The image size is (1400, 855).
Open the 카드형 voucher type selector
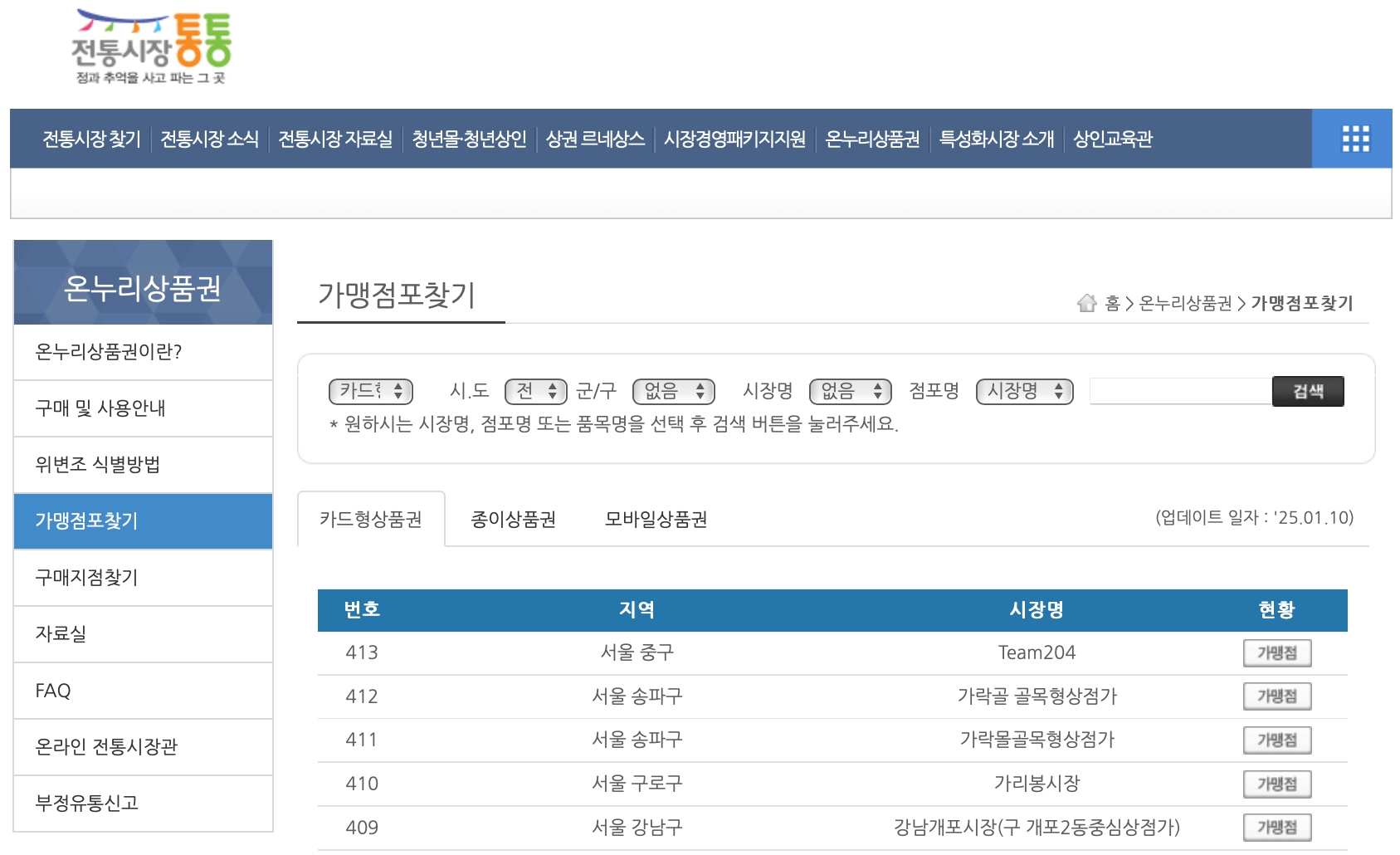(370, 391)
